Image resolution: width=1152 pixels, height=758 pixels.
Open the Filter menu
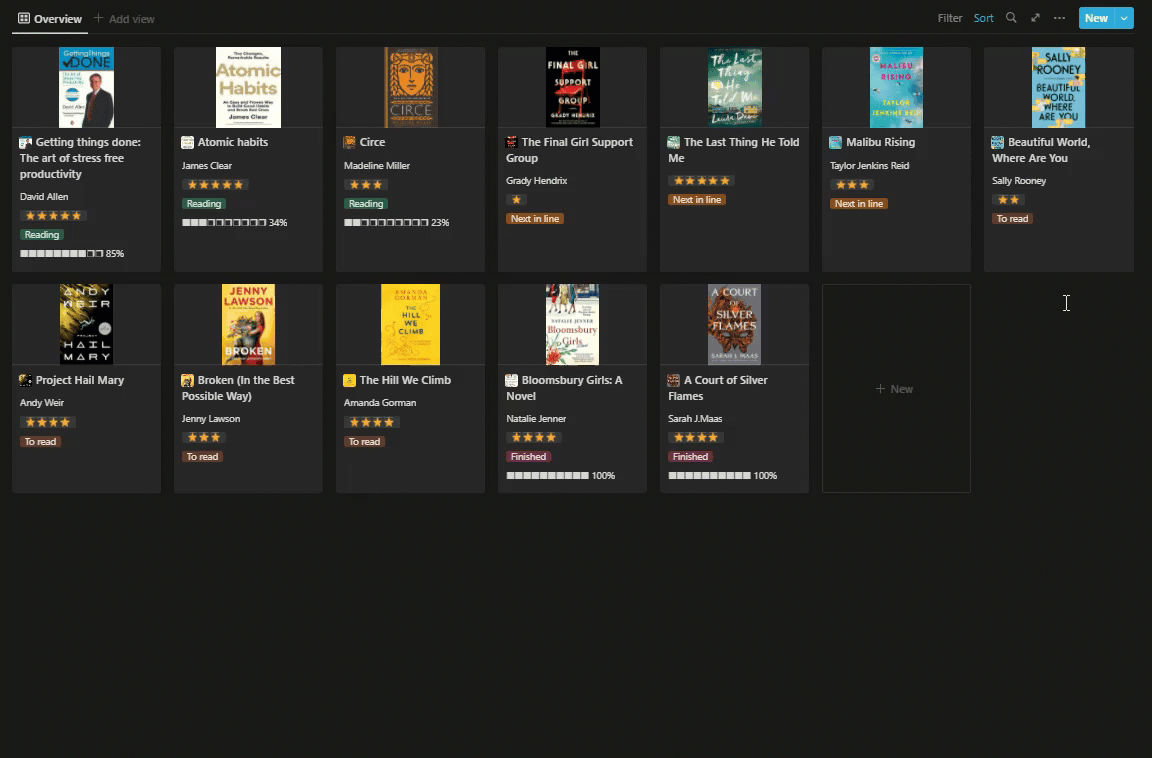click(x=950, y=18)
